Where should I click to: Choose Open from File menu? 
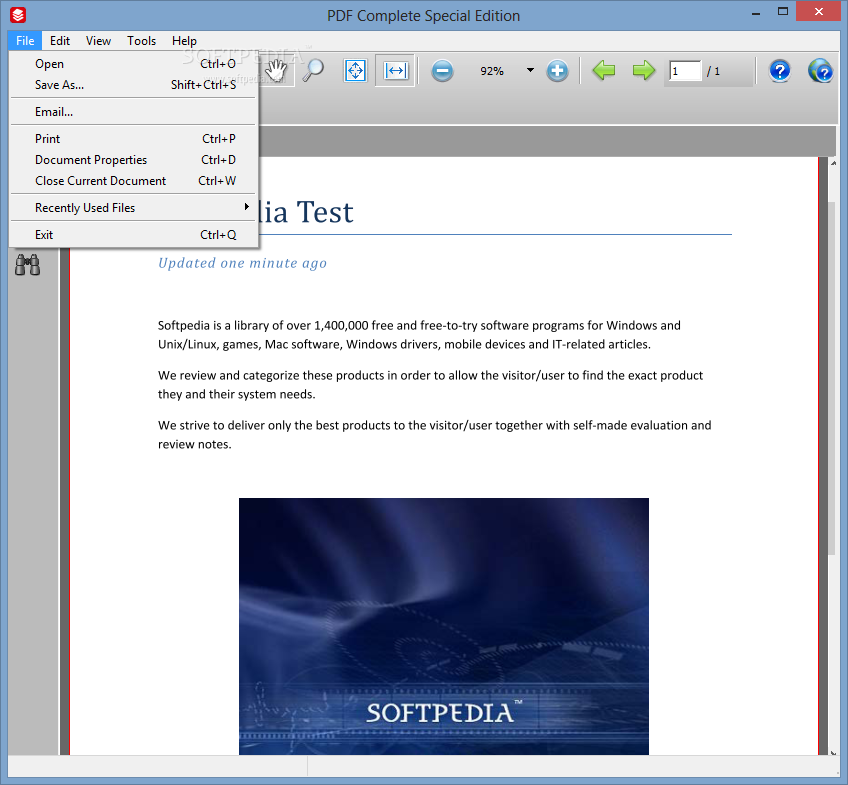pos(133,64)
